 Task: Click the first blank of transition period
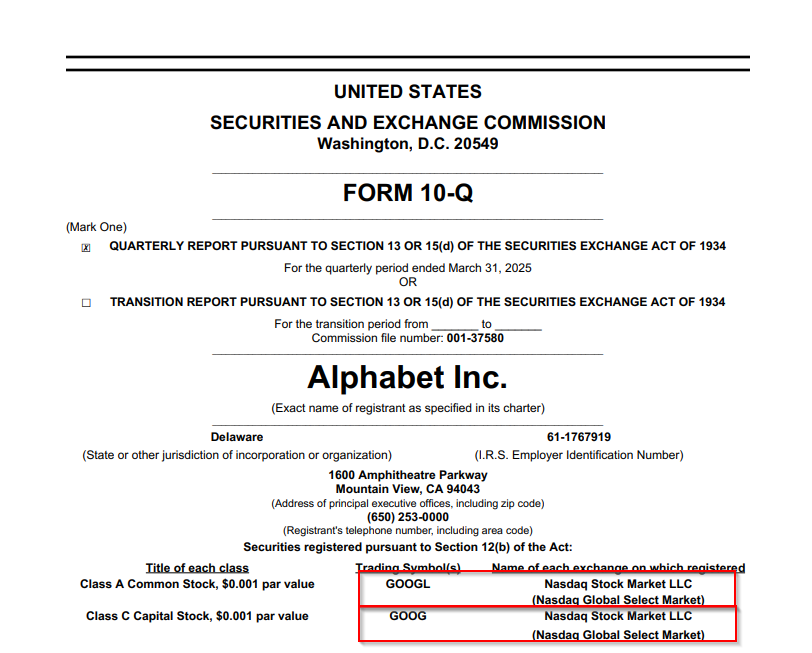coord(455,325)
